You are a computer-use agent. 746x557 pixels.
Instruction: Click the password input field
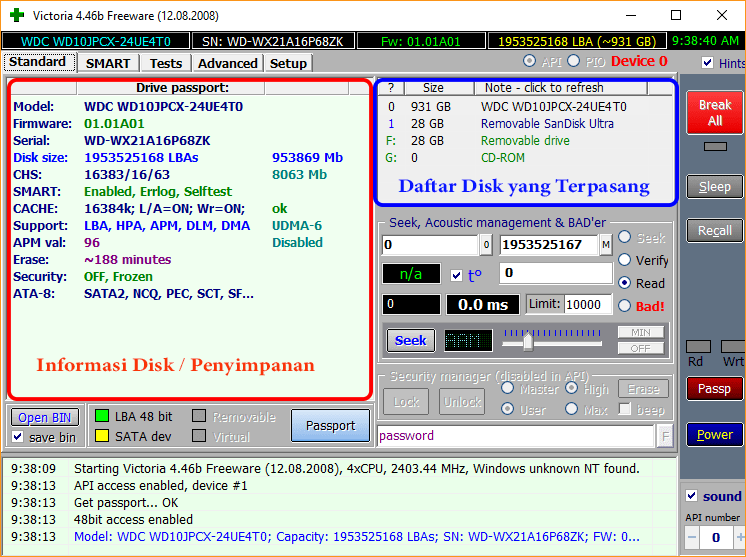(516, 436)
